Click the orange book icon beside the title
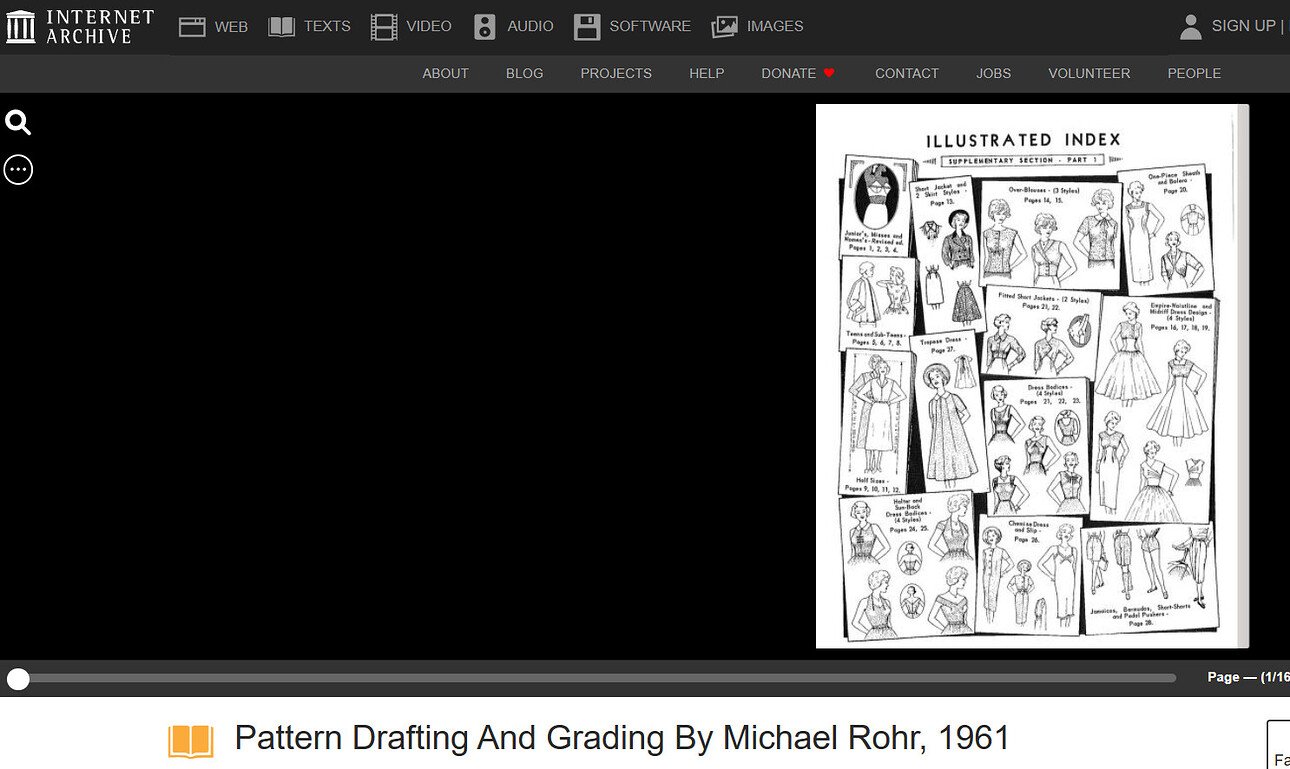The width and height of the screenshot is (1290, 769). point(191,737)
